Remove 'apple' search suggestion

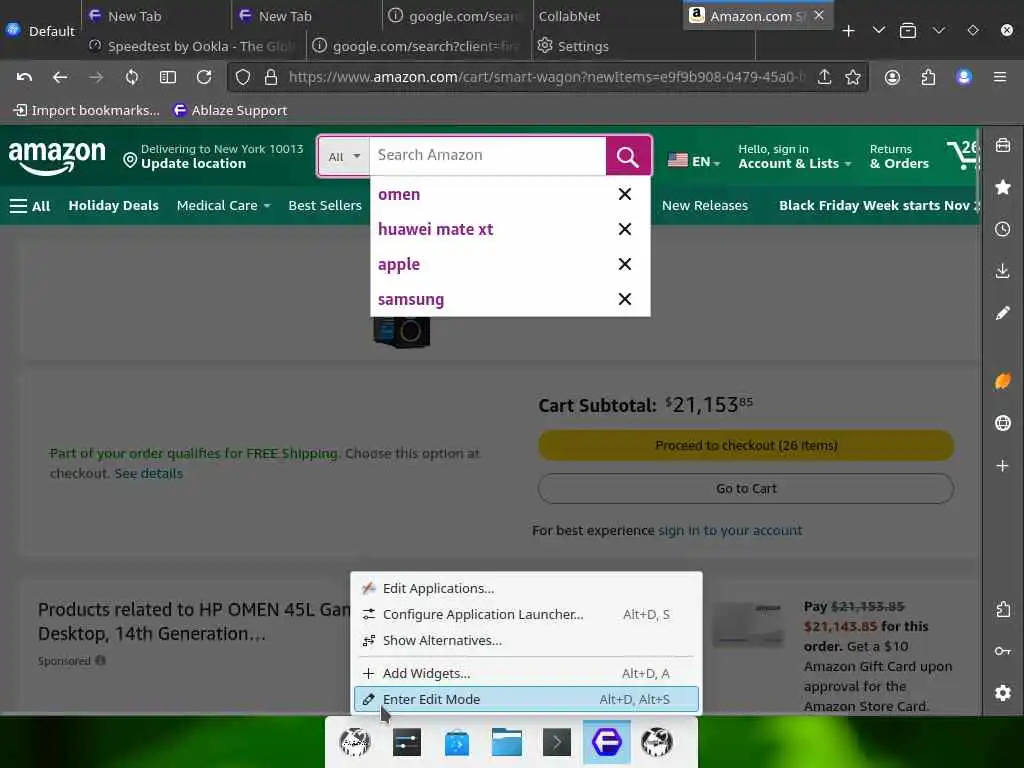624,264
